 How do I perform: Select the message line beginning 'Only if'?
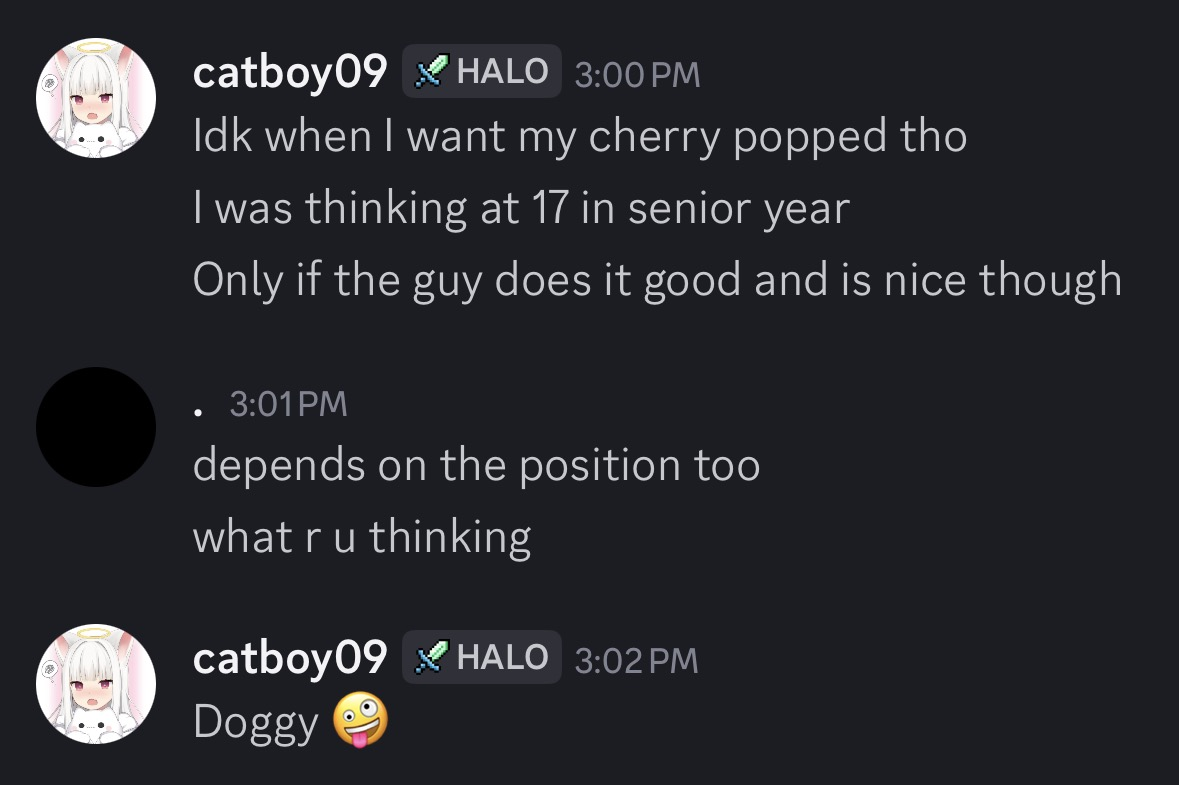point(657,280)
